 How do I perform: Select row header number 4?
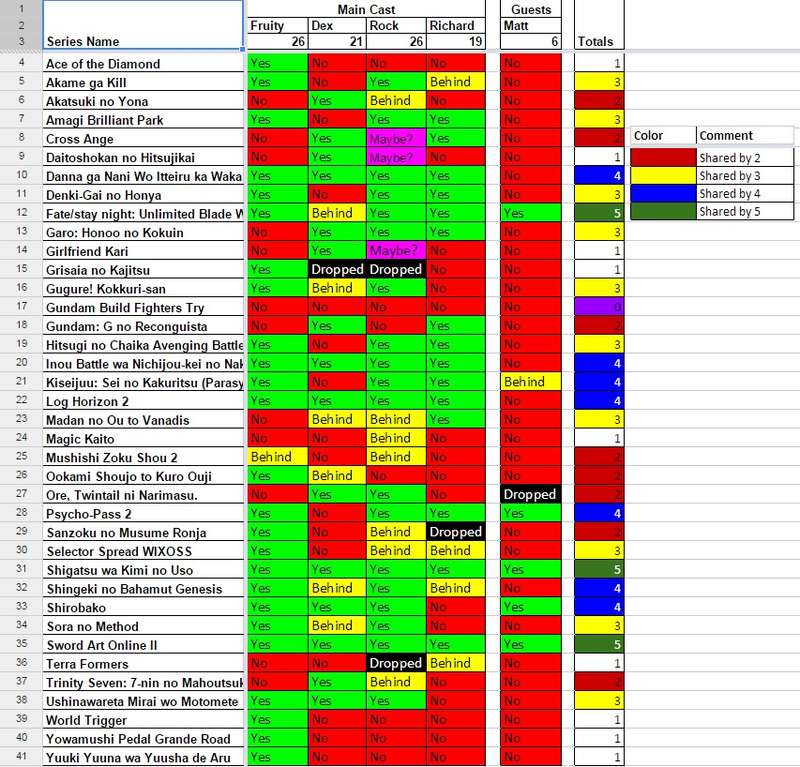coord(21,62)
